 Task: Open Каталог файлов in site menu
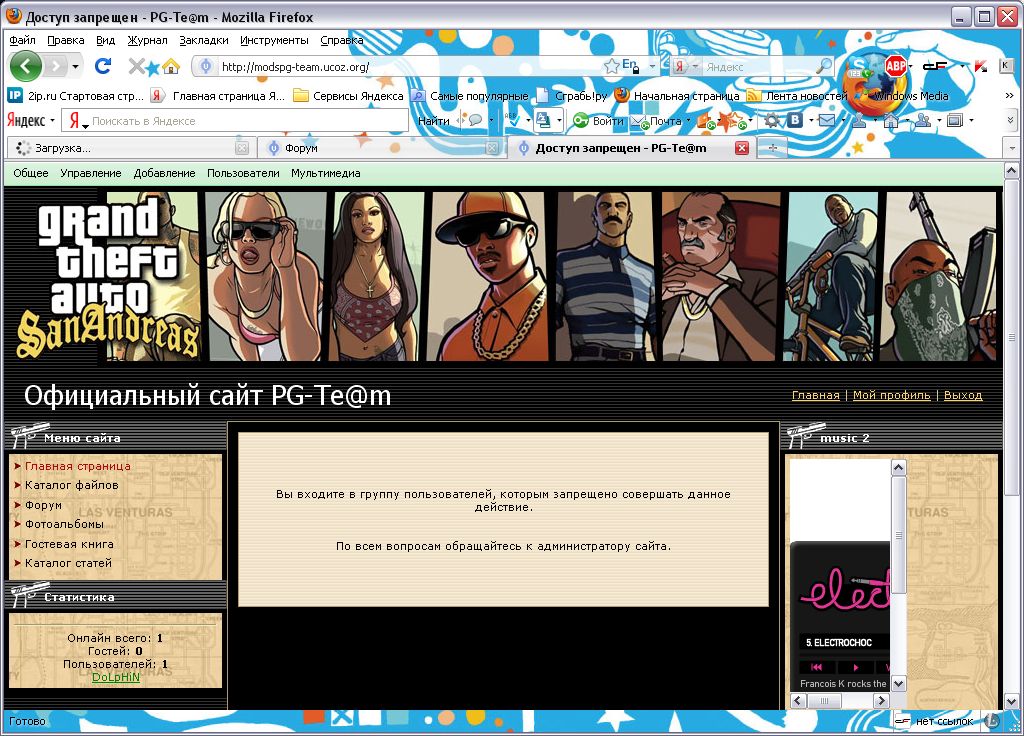point(72,485)
